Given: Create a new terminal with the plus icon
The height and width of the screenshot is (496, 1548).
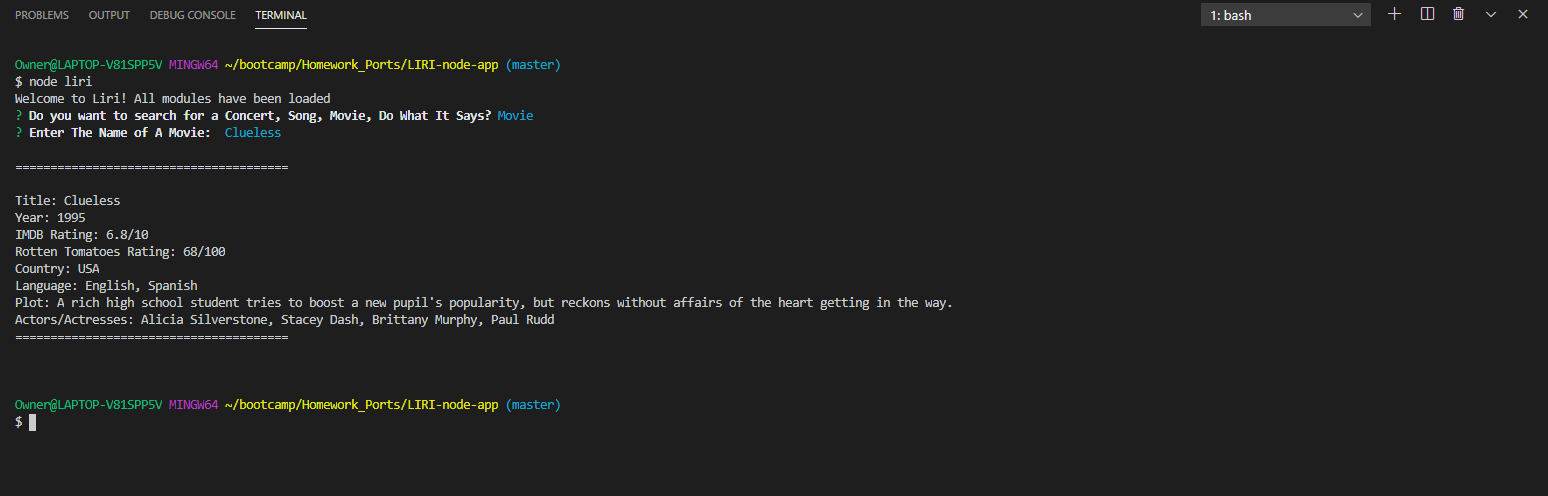Looking at the screenshot, I should pos(1395,14).
